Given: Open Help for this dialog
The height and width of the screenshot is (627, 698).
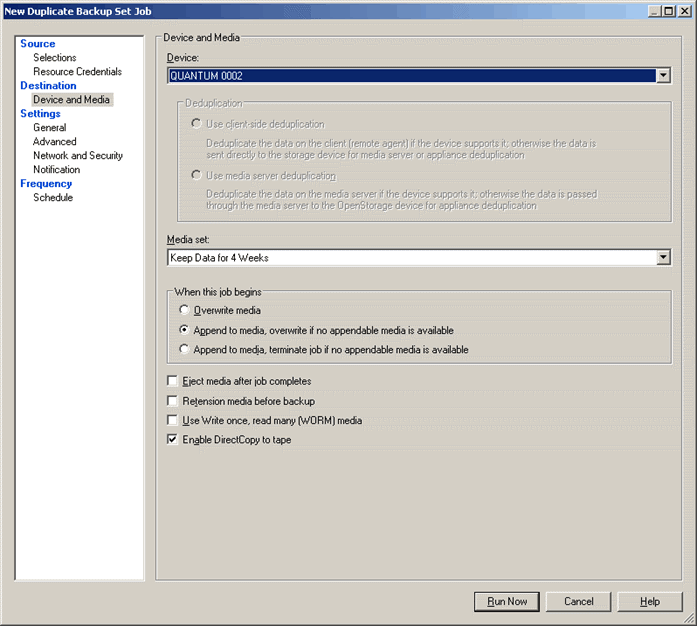Looking at the screenshot, I should 649,602.
